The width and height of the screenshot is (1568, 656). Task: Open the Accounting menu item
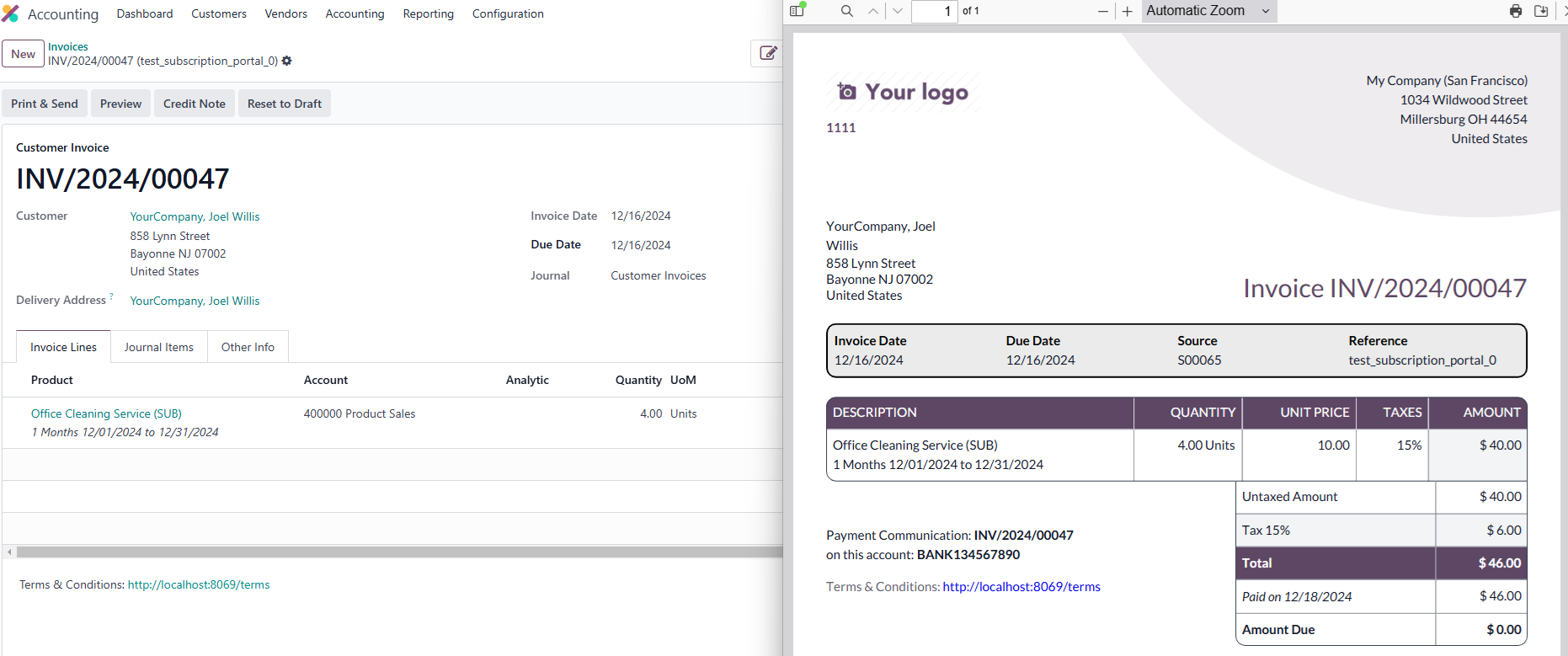355,13
